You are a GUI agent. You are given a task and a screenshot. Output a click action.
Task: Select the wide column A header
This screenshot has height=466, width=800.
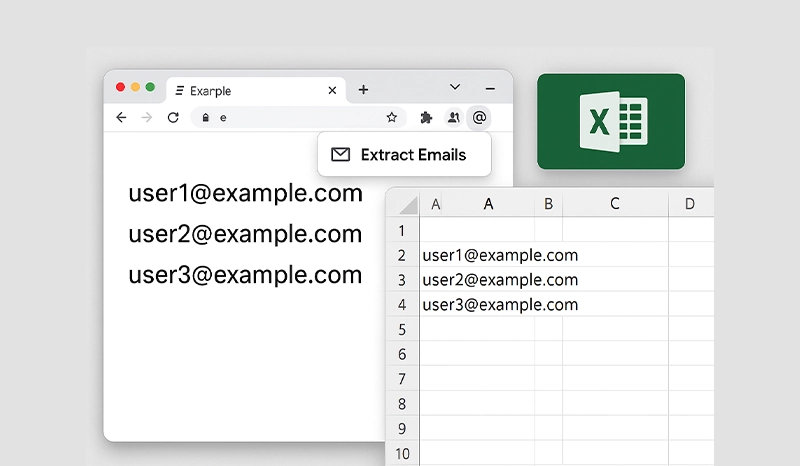click(488, 204)
